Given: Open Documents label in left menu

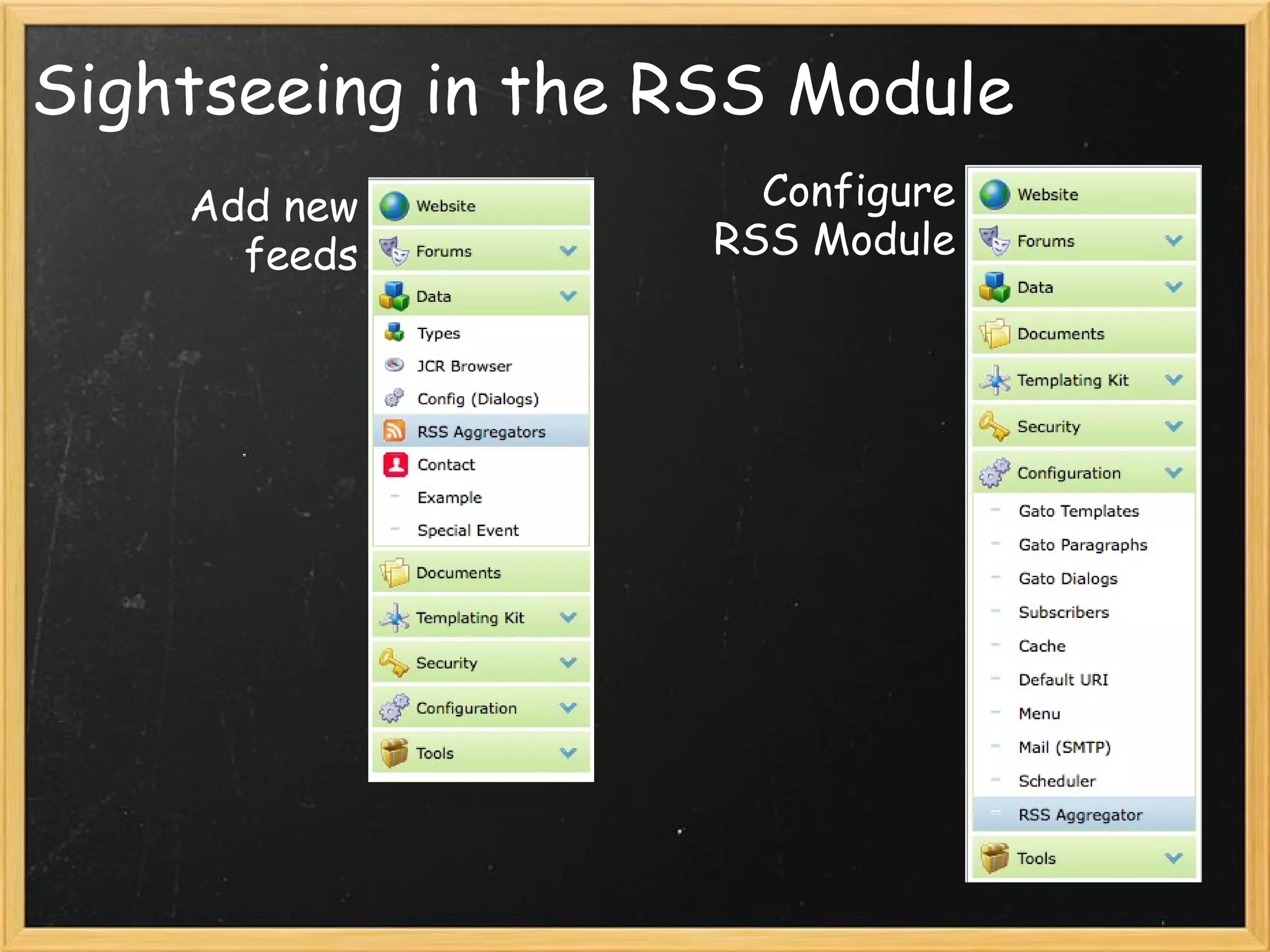Looking at the screenshot, I should click(x=458, y=573).
